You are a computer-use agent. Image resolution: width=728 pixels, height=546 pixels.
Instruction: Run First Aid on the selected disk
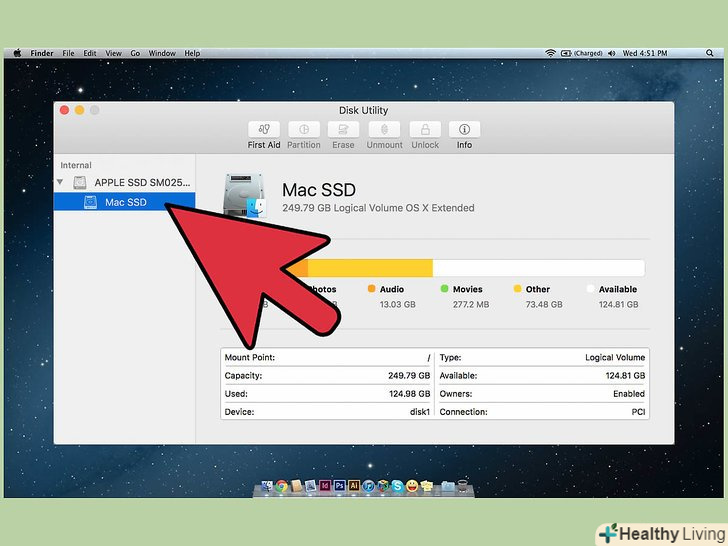[264, 130]
